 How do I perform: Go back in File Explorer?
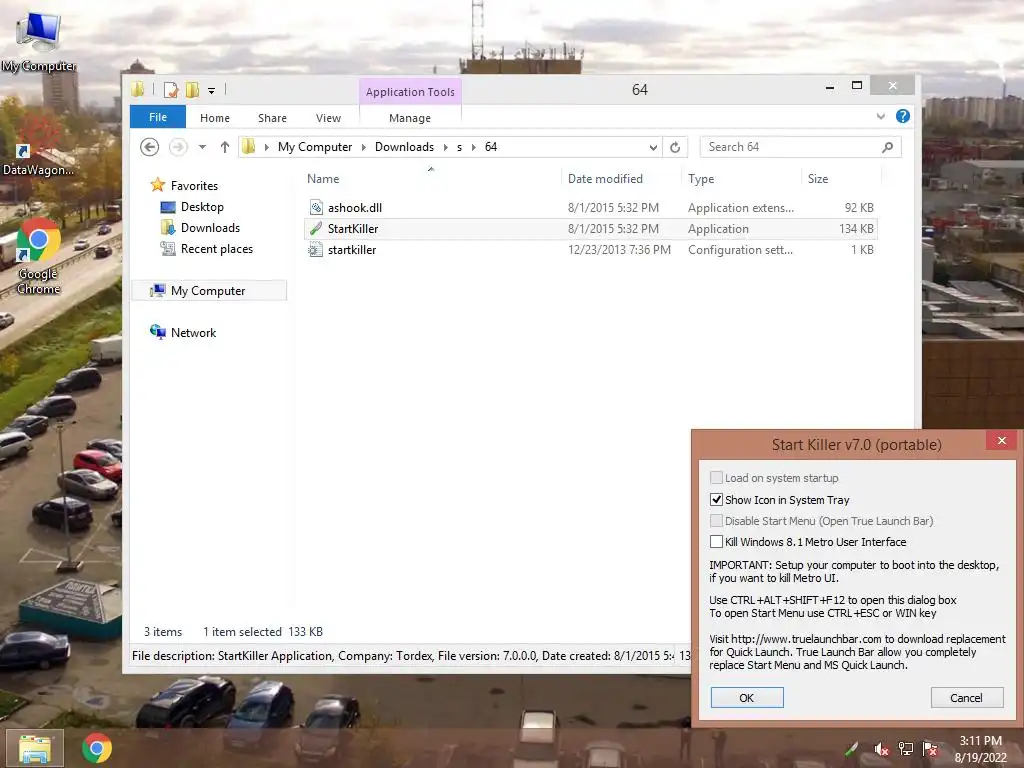(x=150, y=147)
